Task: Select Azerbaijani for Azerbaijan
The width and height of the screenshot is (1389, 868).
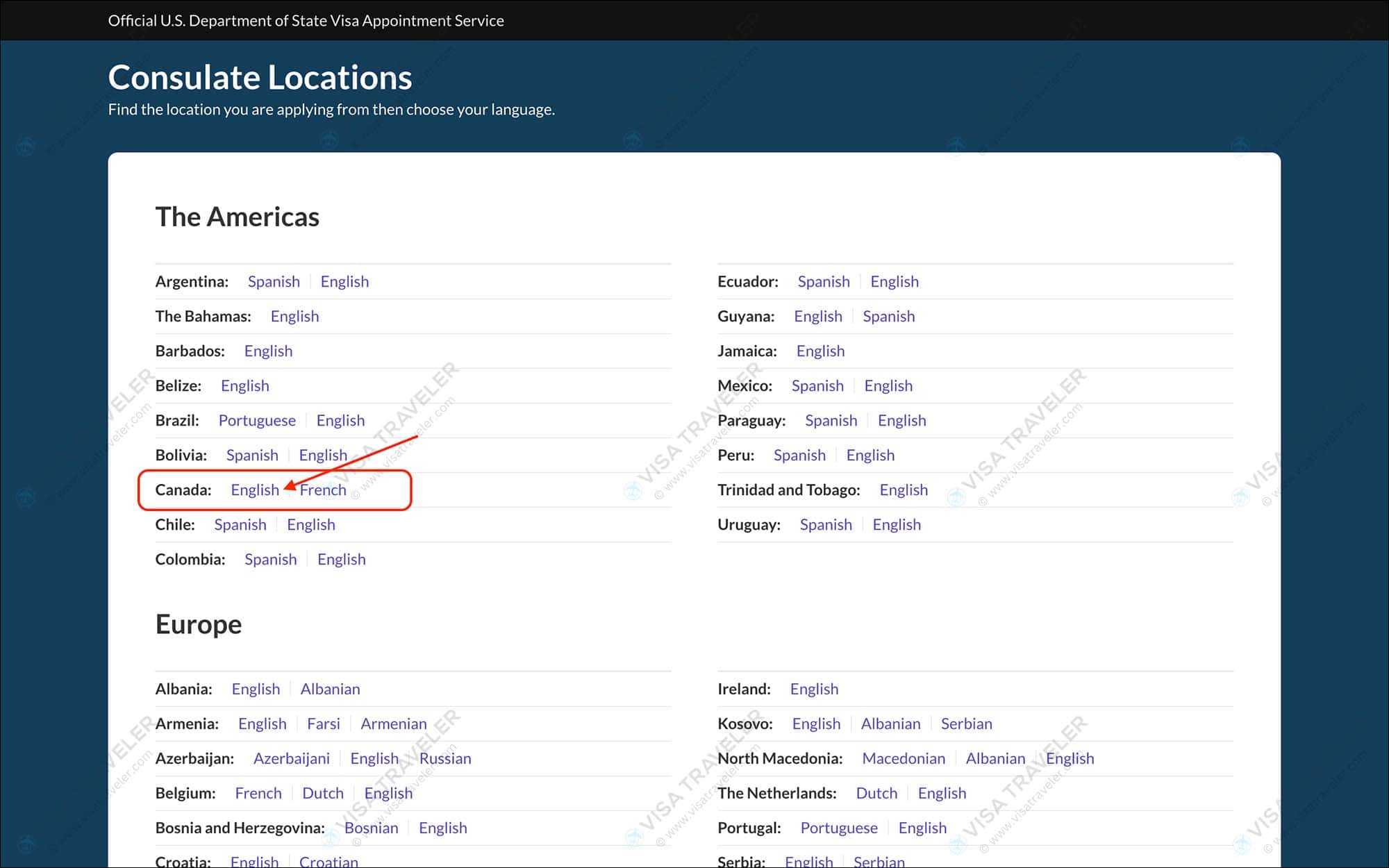Action: (292, 758)
